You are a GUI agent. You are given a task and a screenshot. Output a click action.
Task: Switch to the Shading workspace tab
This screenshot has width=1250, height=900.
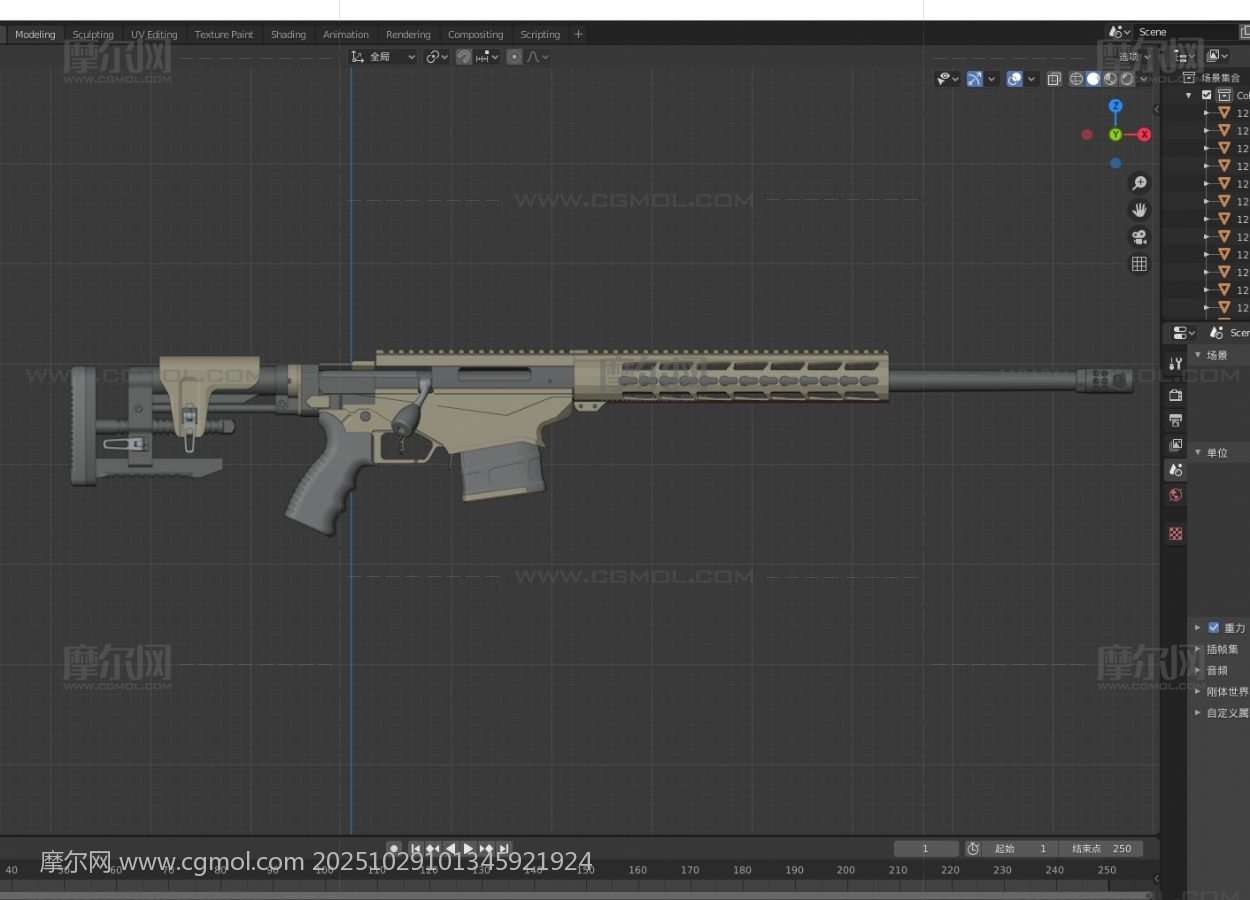point(288,34)
